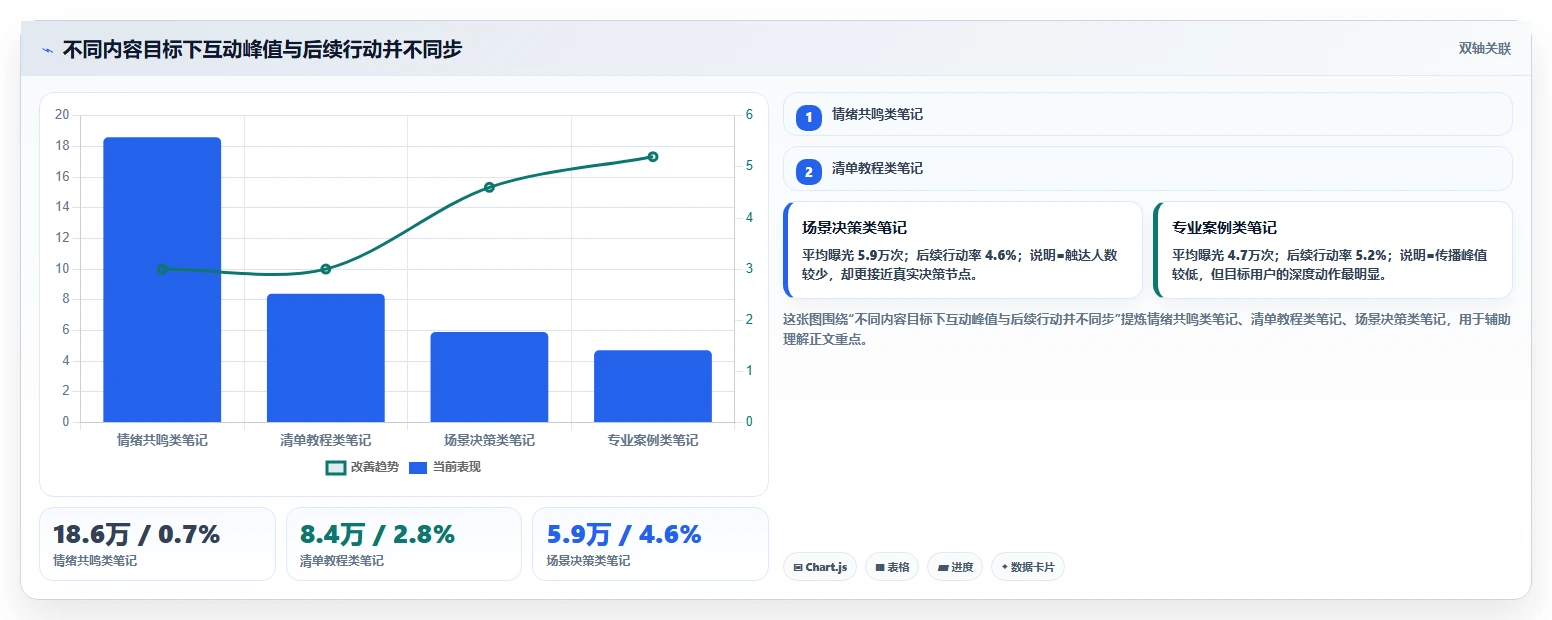Click the x-axis label 情绪共鸣类笔记
The width and height of the screenshot is (1552, 620).
[x=162, y=440]
